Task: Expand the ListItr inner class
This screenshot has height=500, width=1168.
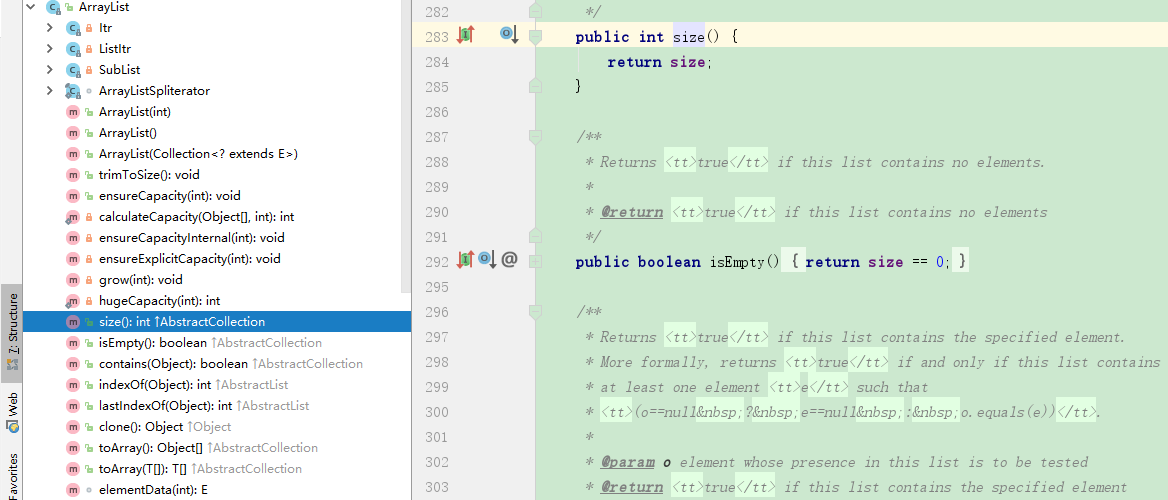Action: pos(50,48)
